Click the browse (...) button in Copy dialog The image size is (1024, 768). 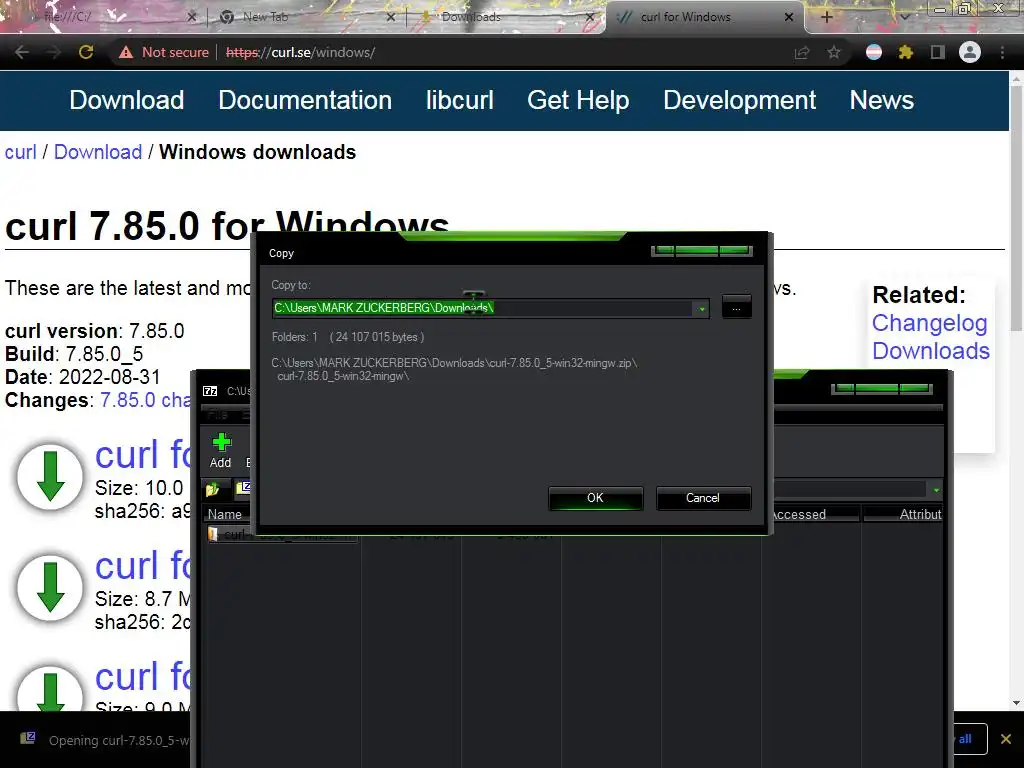point(737,308)
